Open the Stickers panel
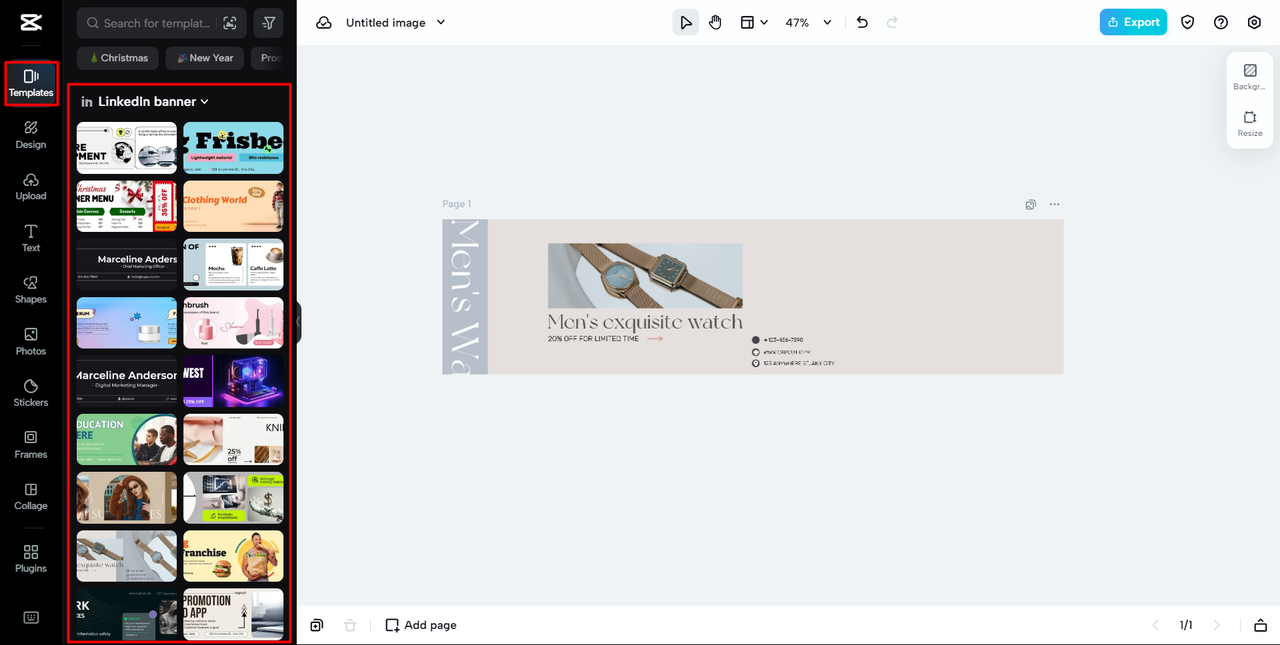 tap(31, 393)
